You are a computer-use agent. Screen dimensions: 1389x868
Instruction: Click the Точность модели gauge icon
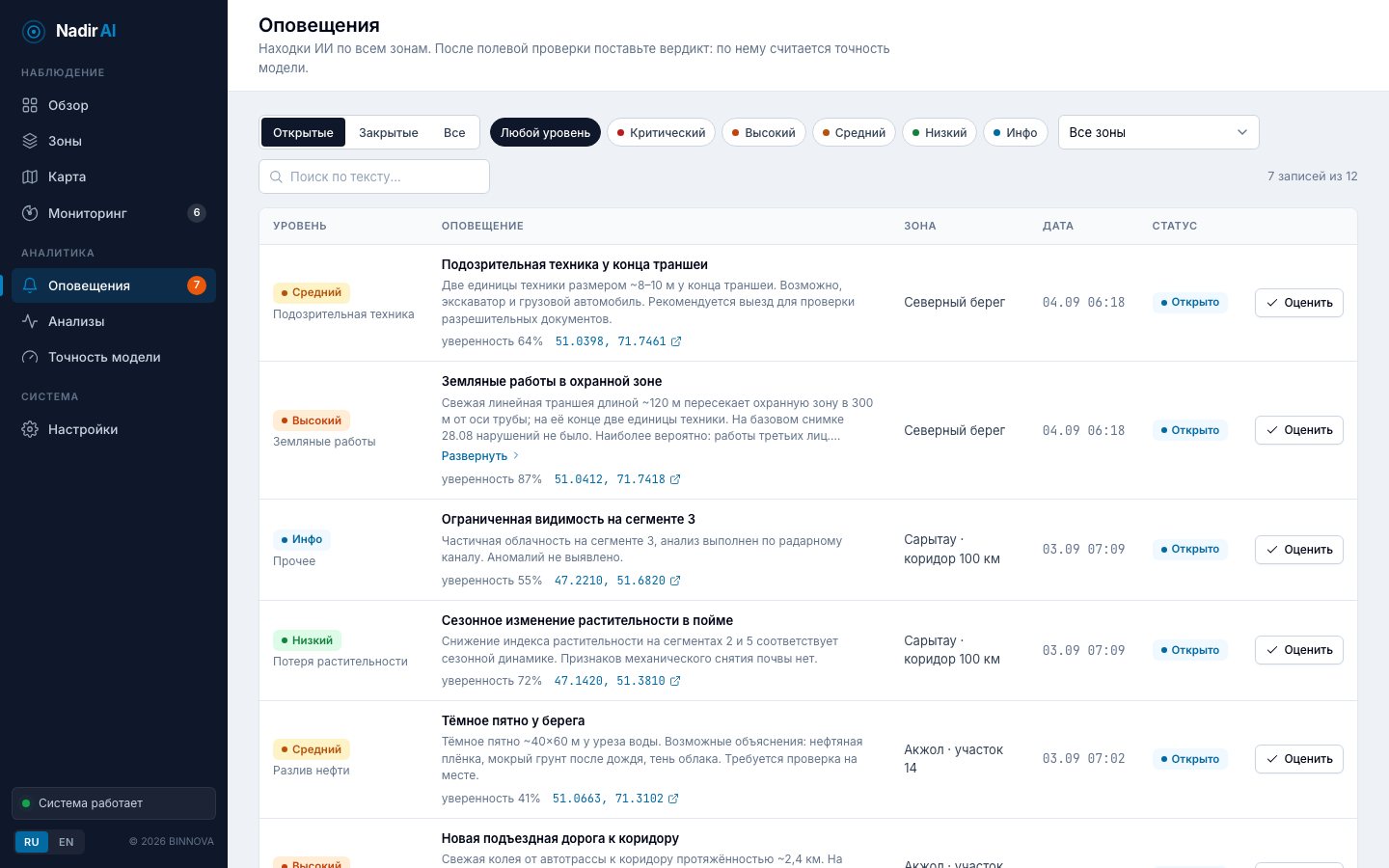30,357
